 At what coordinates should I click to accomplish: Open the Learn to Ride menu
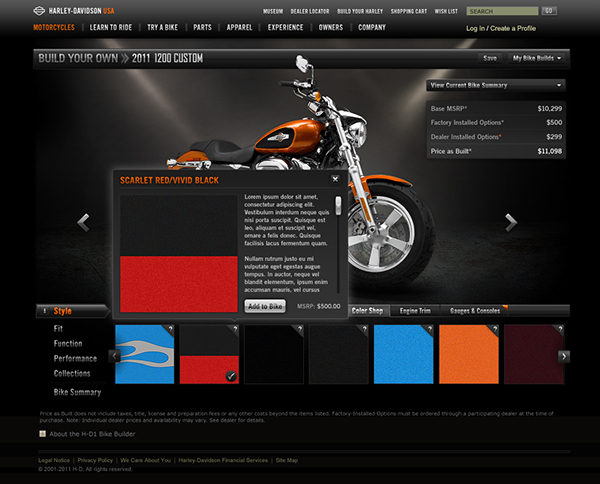pos(111,27)
